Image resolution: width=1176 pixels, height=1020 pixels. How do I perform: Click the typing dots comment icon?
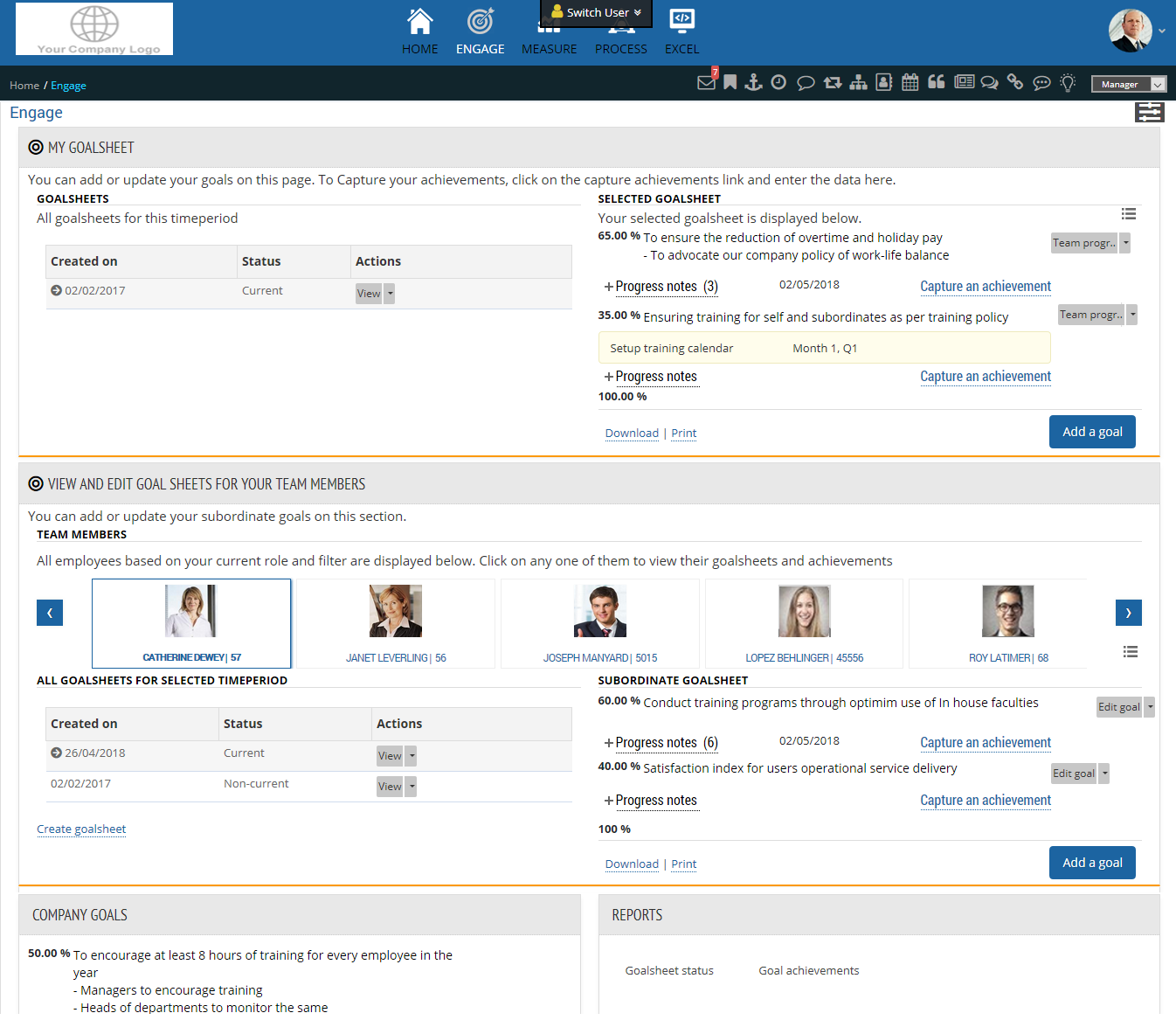pyautogui.click(x=1041, y=83)
